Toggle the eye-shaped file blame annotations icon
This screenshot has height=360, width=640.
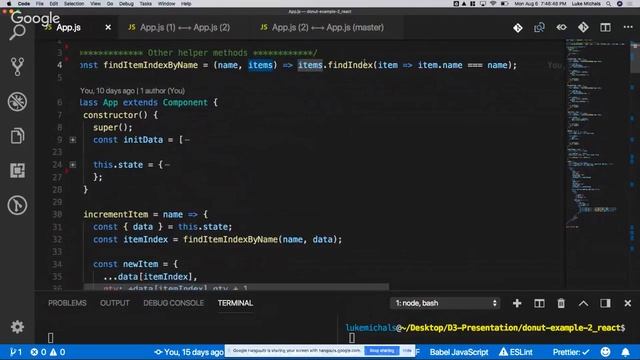(x=561, y=28)
